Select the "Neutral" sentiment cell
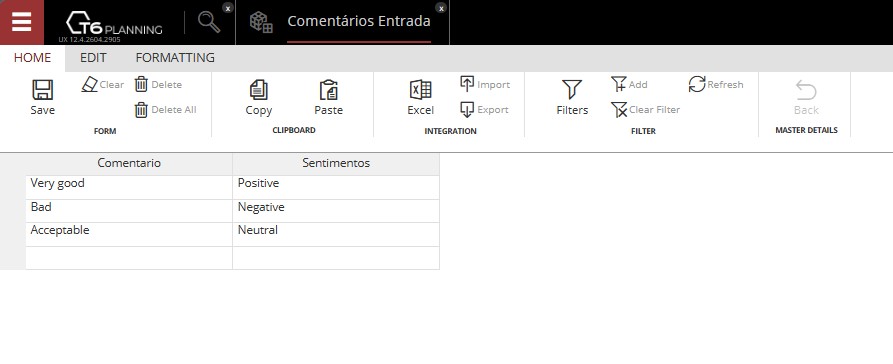The image size is (893, 364). pyautogui.click(x=336, y=234)
